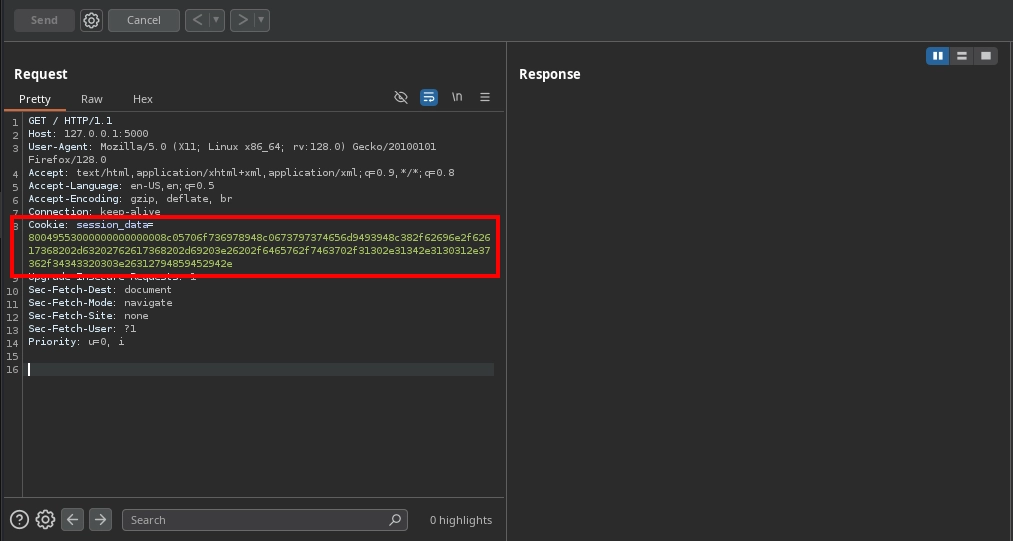
Task: Expand the forward history dropdown arrow
Action: pyautogui.click(x=261, y=20)
